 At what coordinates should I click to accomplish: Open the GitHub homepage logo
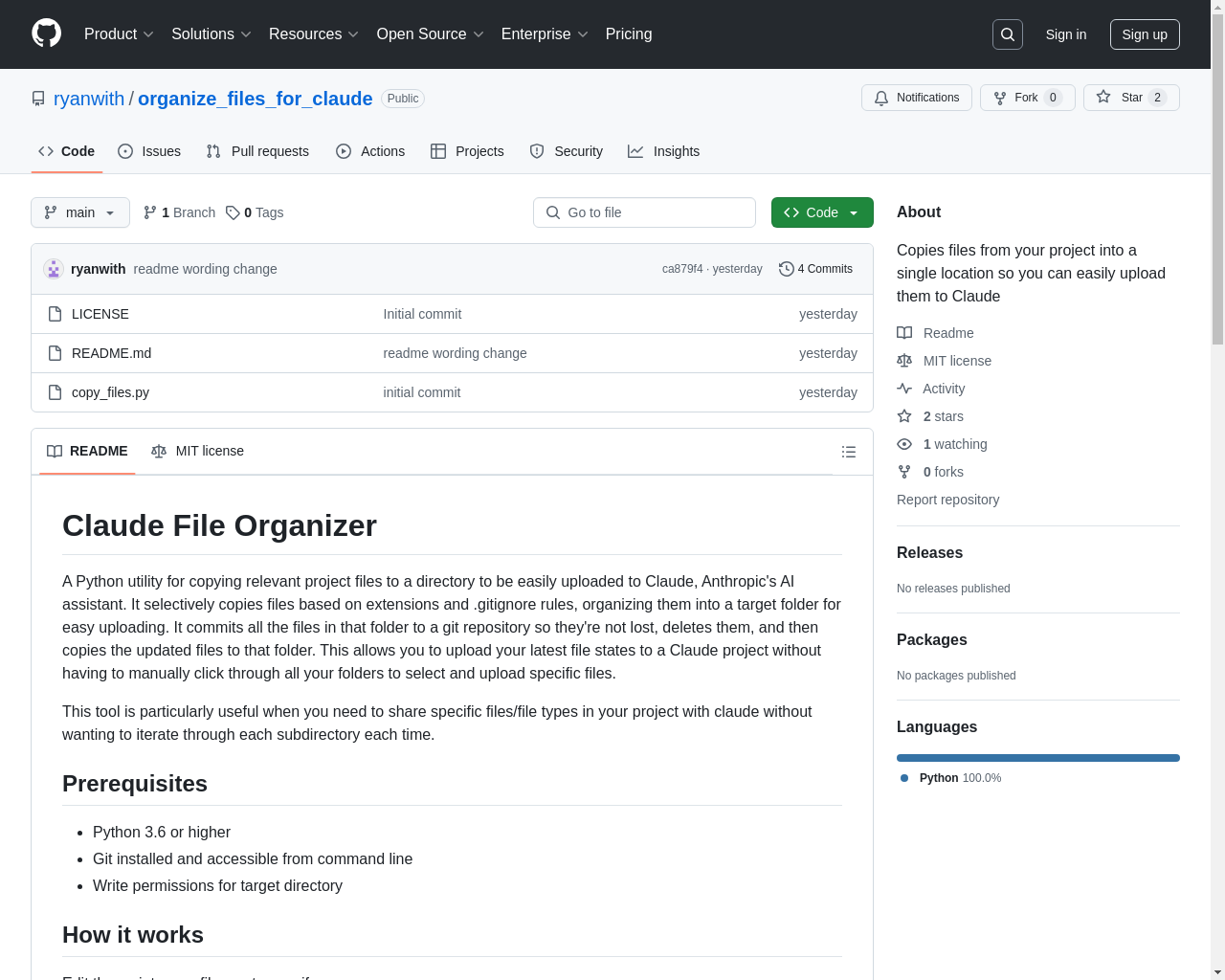click(47, 33)
